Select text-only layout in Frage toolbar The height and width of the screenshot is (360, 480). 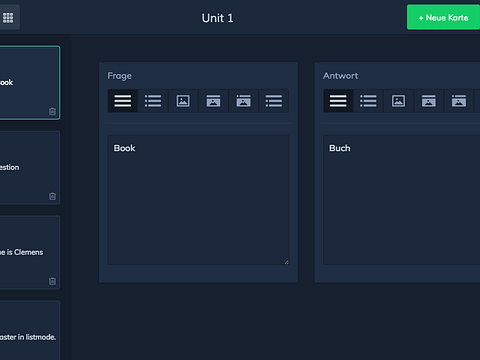point(123,101)
